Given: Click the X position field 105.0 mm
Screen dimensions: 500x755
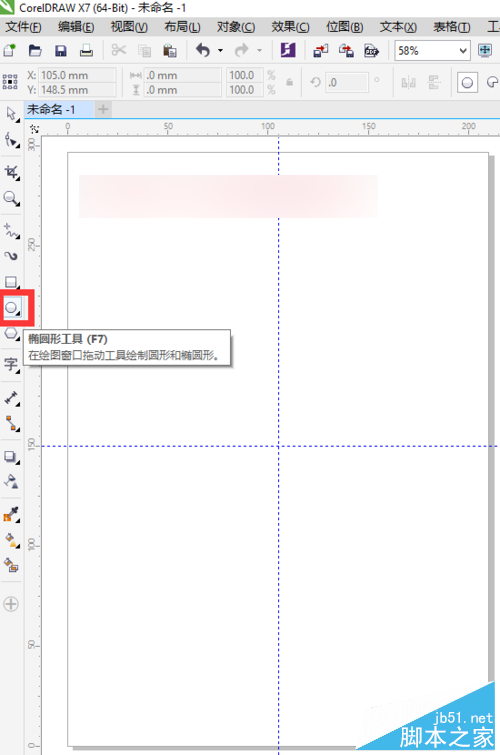Looking at the screenshot, I should pyautogui.click(x=77, y=75).
